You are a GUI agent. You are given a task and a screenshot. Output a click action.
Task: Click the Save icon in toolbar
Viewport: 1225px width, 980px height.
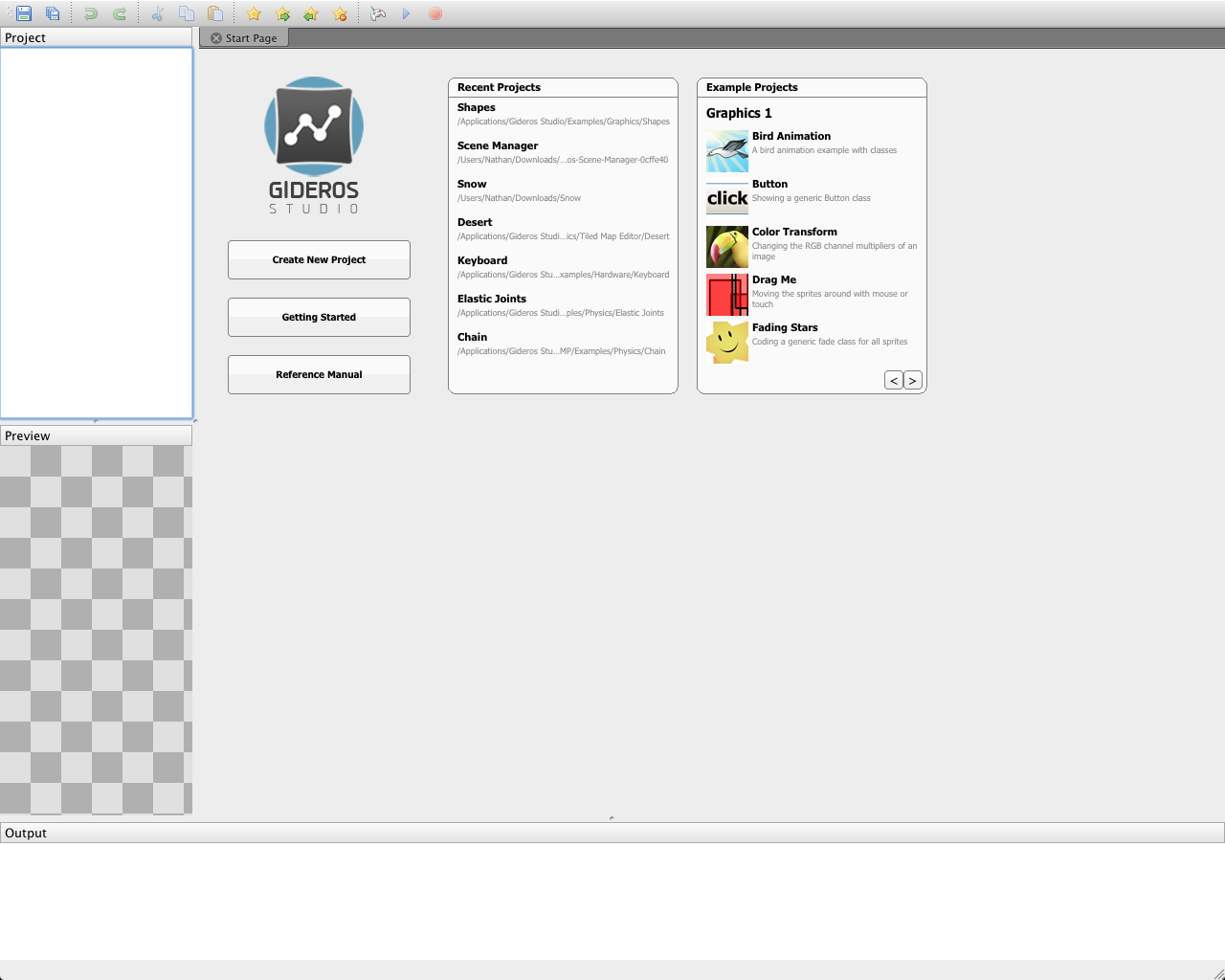click(x=24, y=13)
